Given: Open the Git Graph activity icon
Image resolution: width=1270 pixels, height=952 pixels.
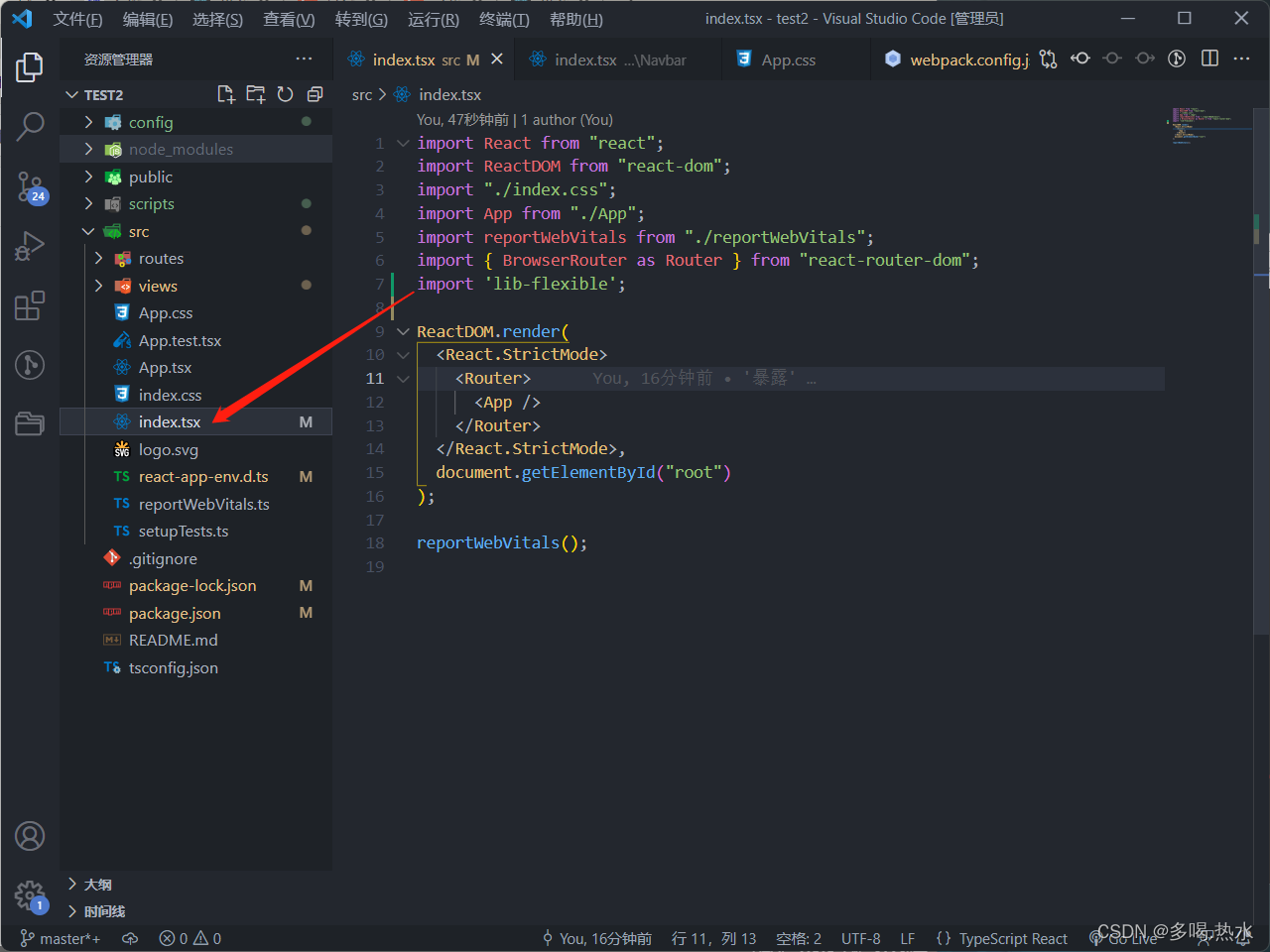Looking at the screenshot, I should (30, 365).
